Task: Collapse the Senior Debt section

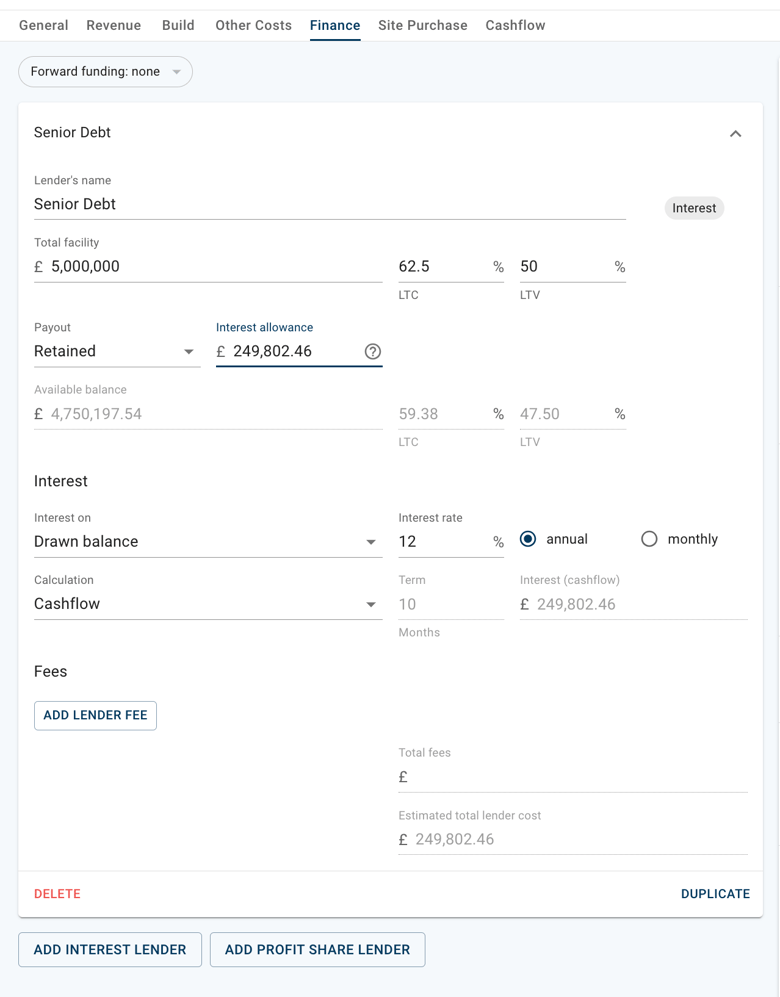Action: [736, 133]
